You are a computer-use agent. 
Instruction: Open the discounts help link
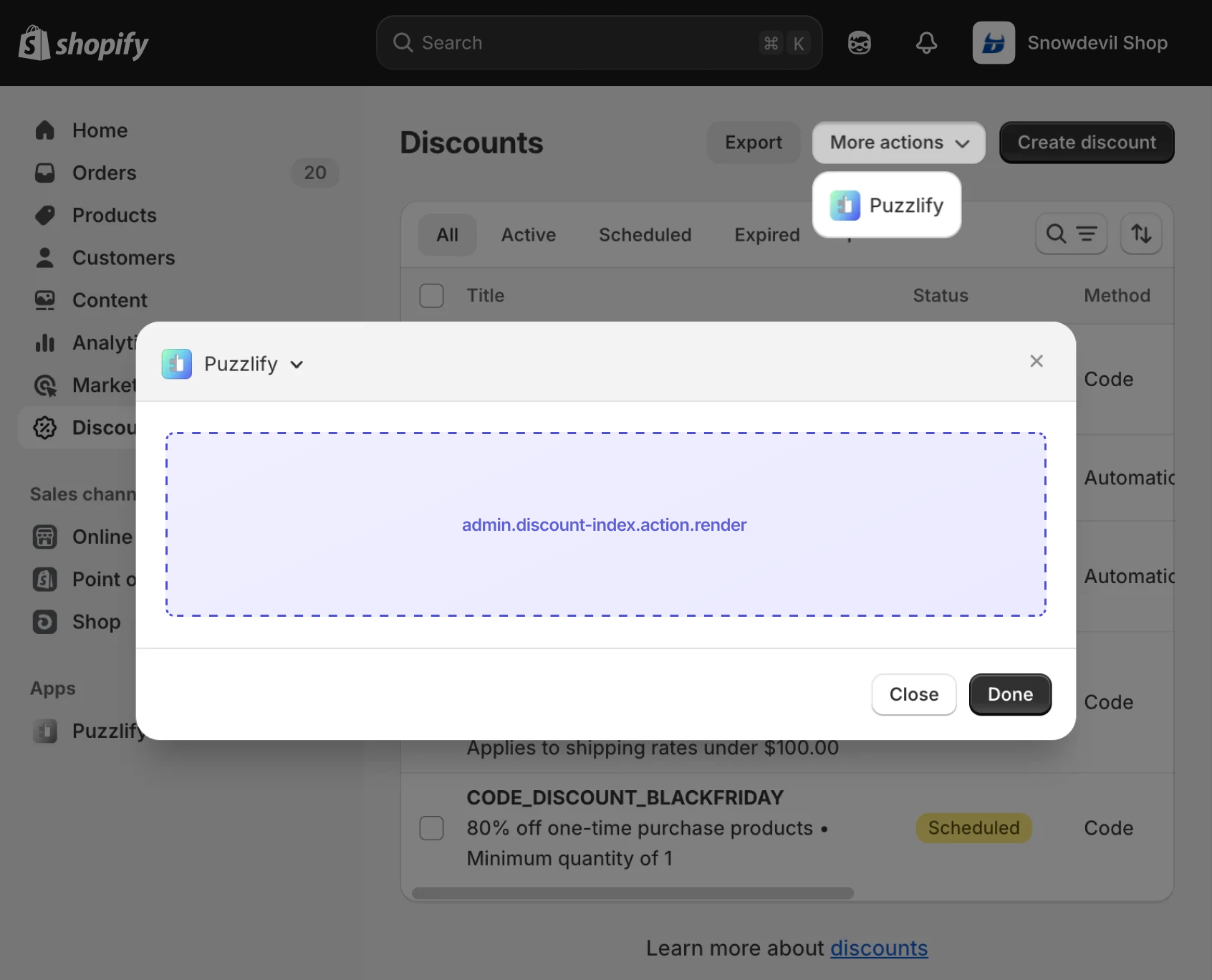tap(879, 948)
